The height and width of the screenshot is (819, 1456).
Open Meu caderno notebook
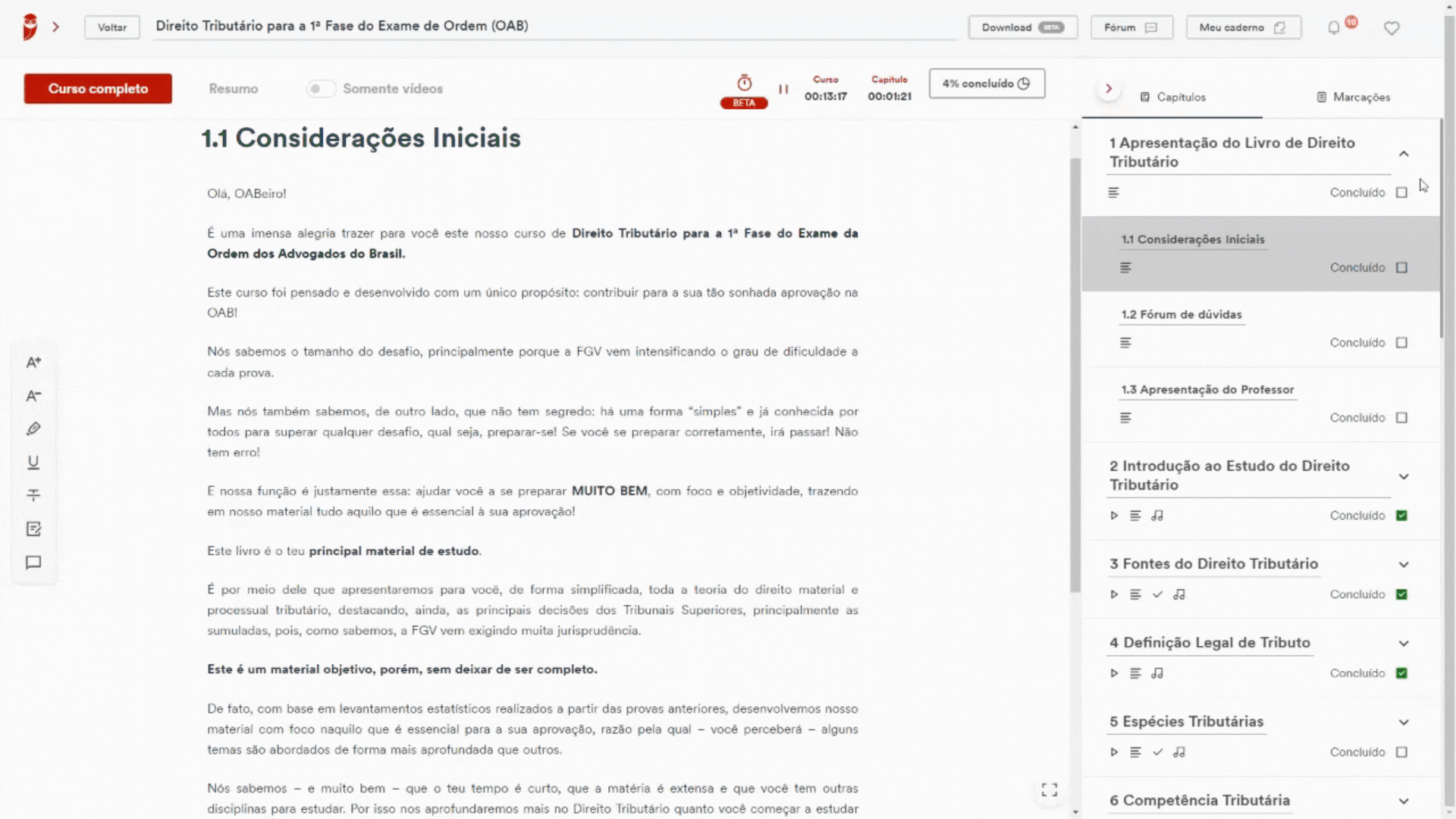pyautogui.click(x=1244, y=27)
